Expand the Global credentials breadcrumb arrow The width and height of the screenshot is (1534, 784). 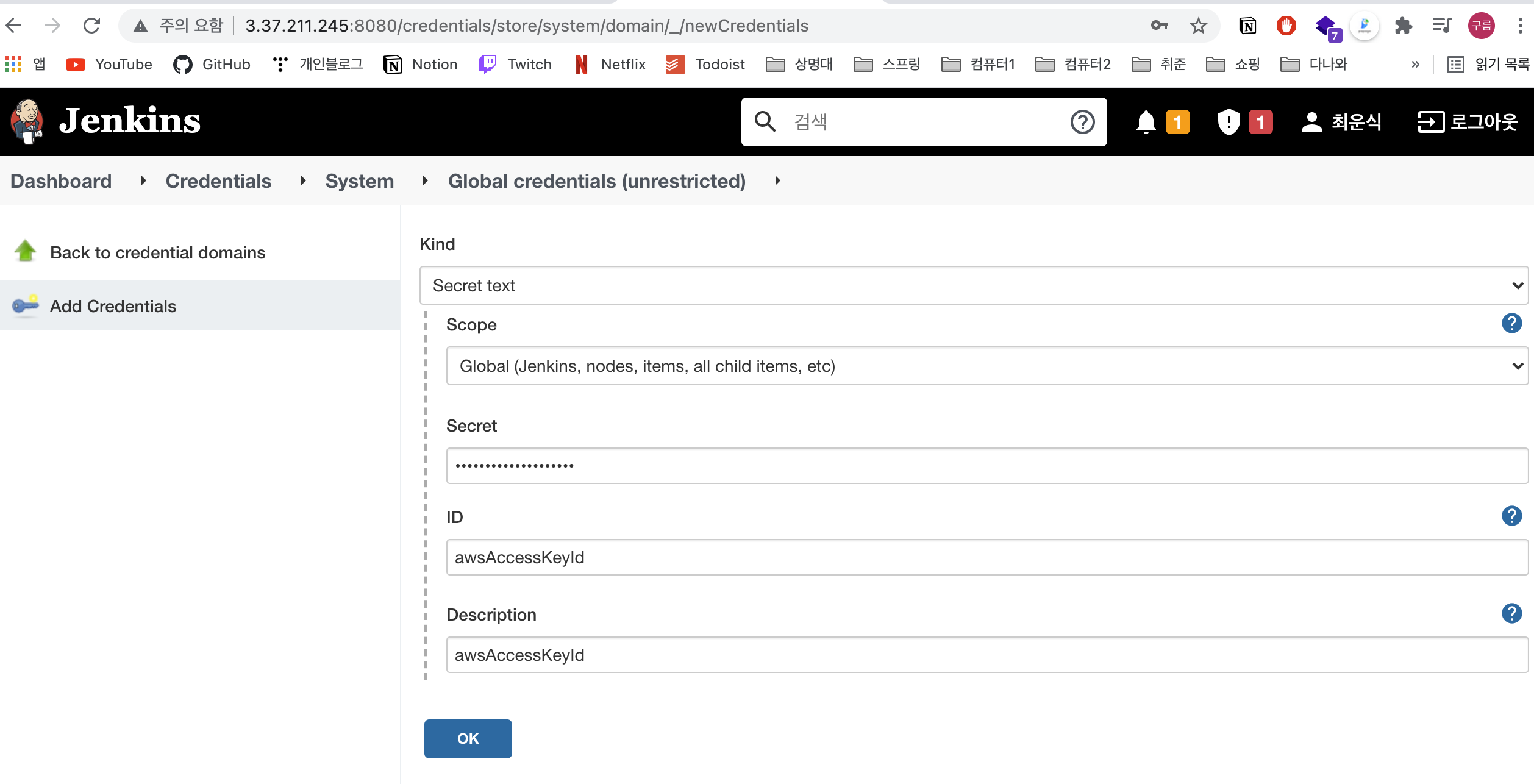(777, 180)
